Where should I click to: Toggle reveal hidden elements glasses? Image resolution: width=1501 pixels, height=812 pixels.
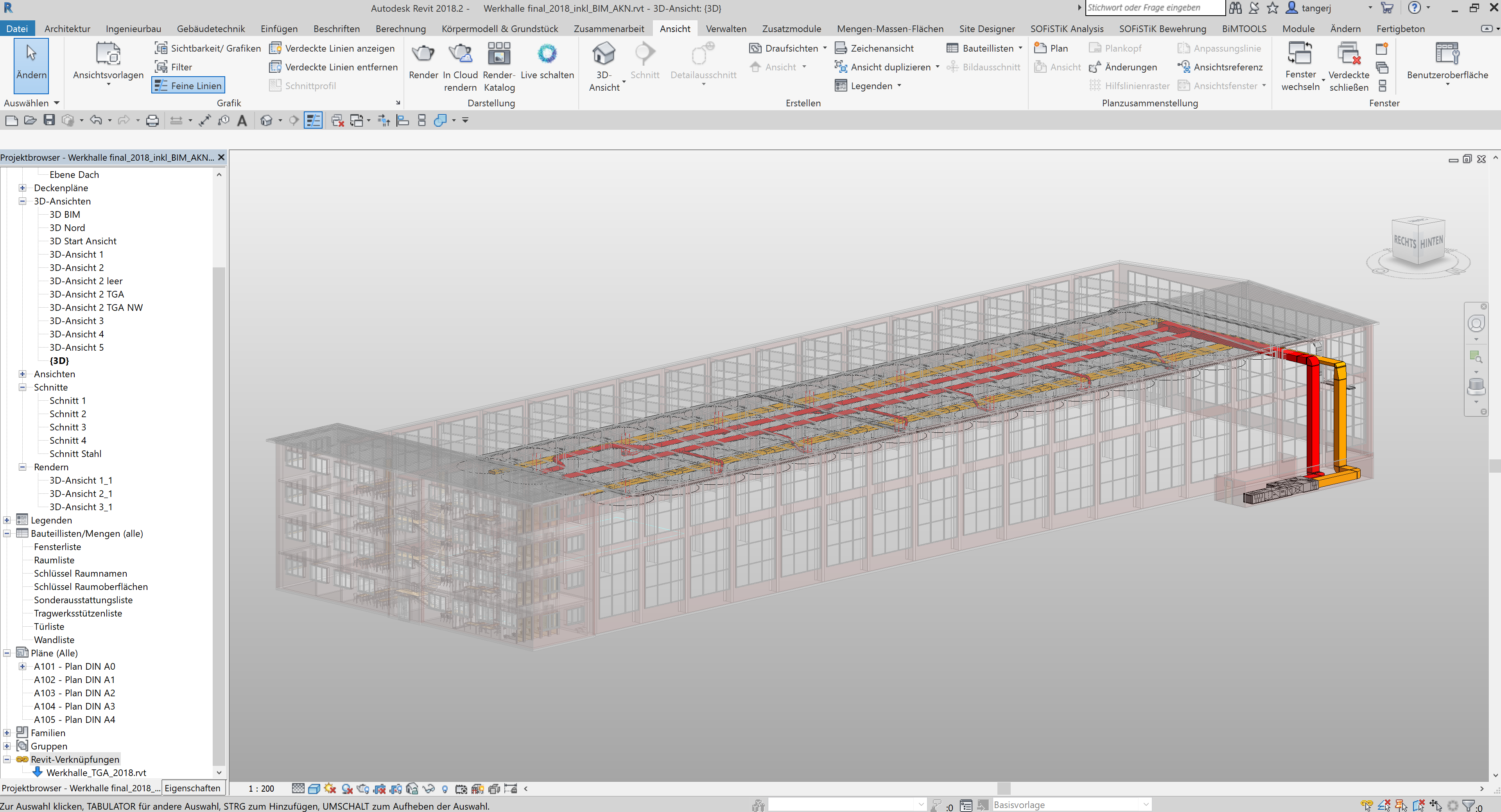pyautogui.click(x=429, y=789)
